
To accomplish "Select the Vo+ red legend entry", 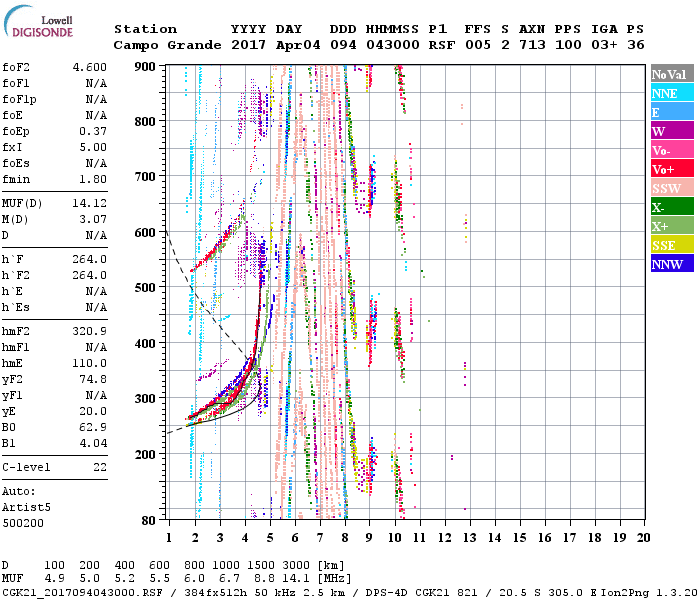I will click(x=670, y=170).
